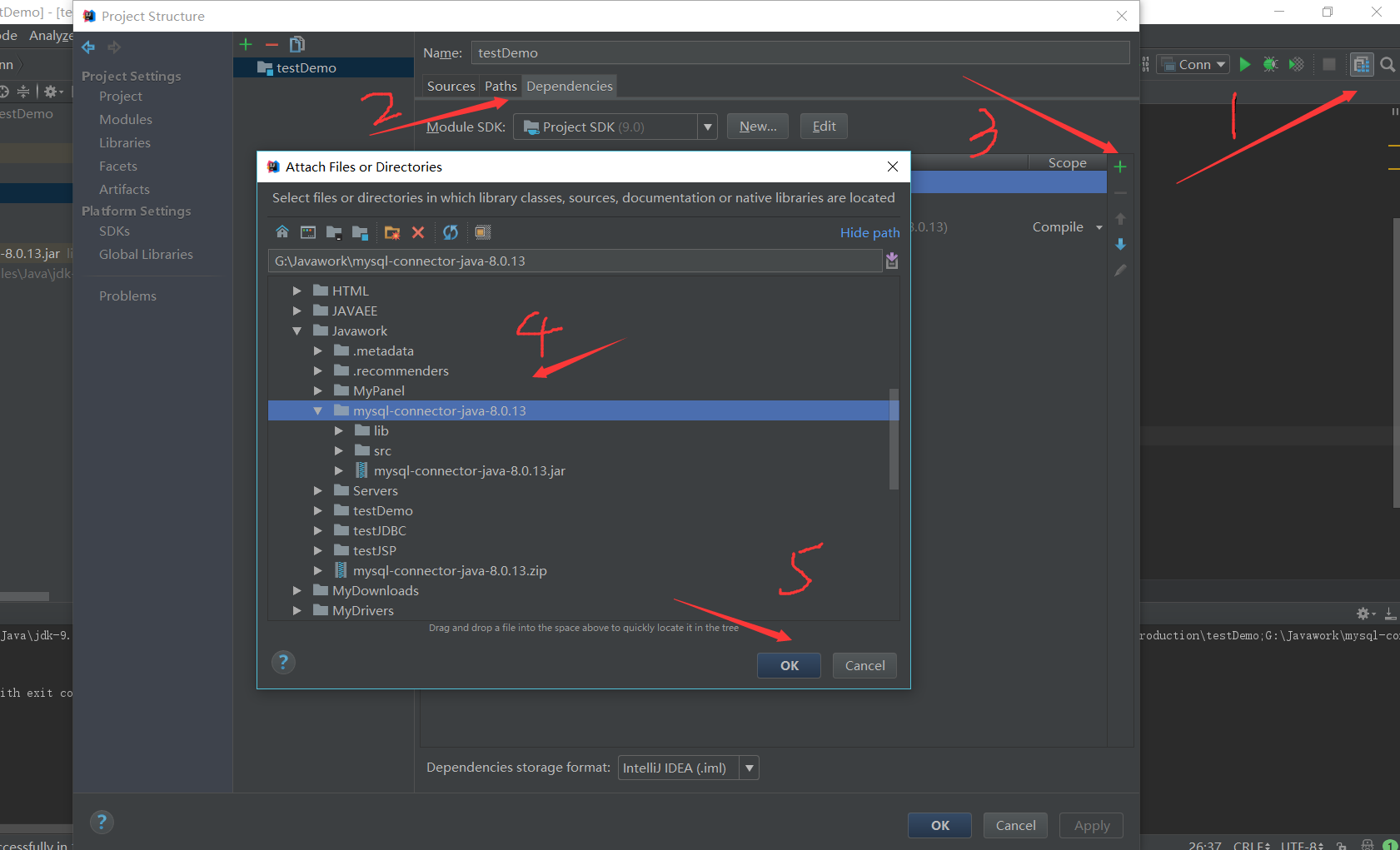Expand the MyPanel folder

pos(318,390)
